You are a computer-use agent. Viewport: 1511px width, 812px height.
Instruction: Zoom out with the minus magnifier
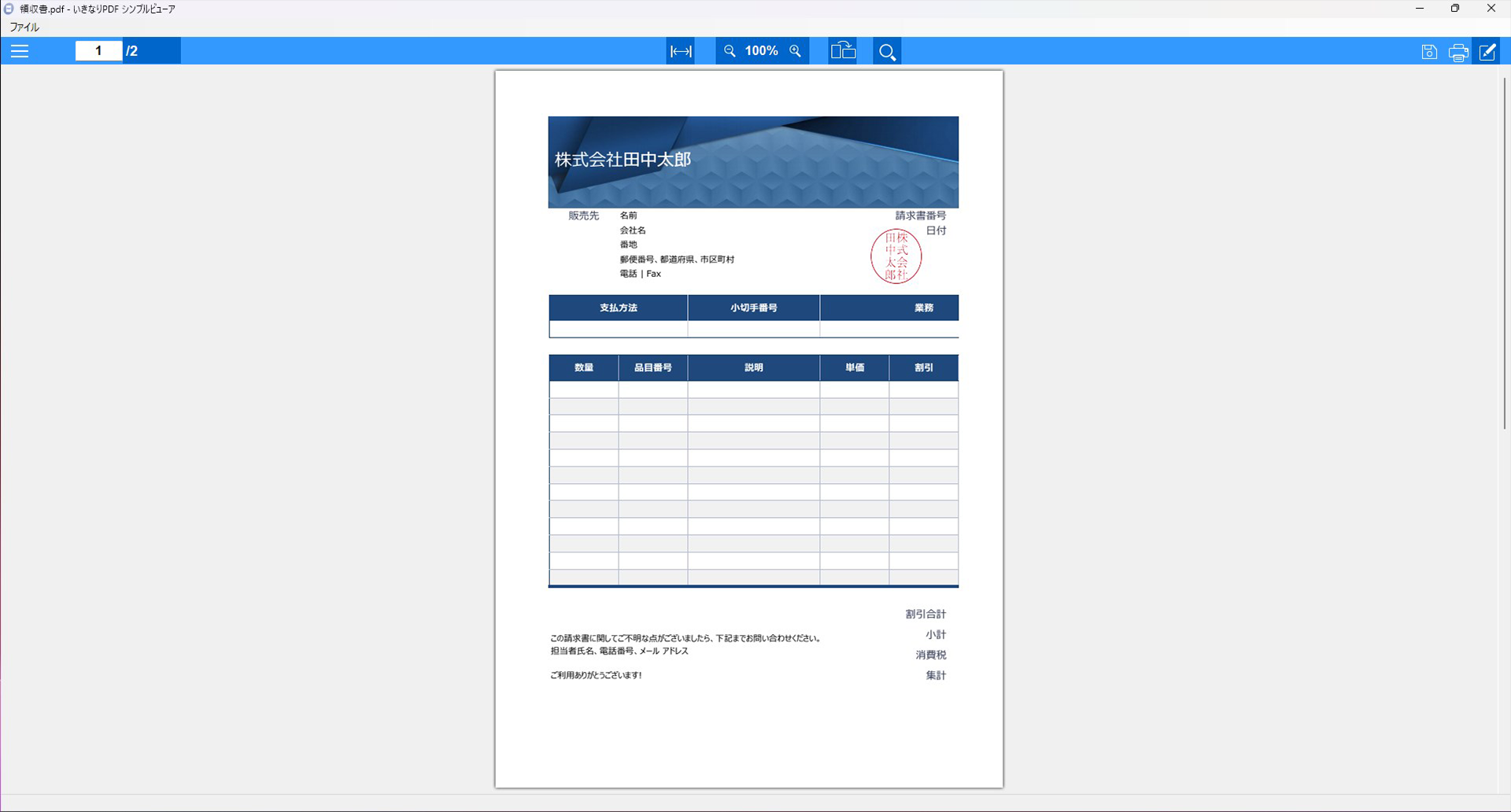(730, 51)
